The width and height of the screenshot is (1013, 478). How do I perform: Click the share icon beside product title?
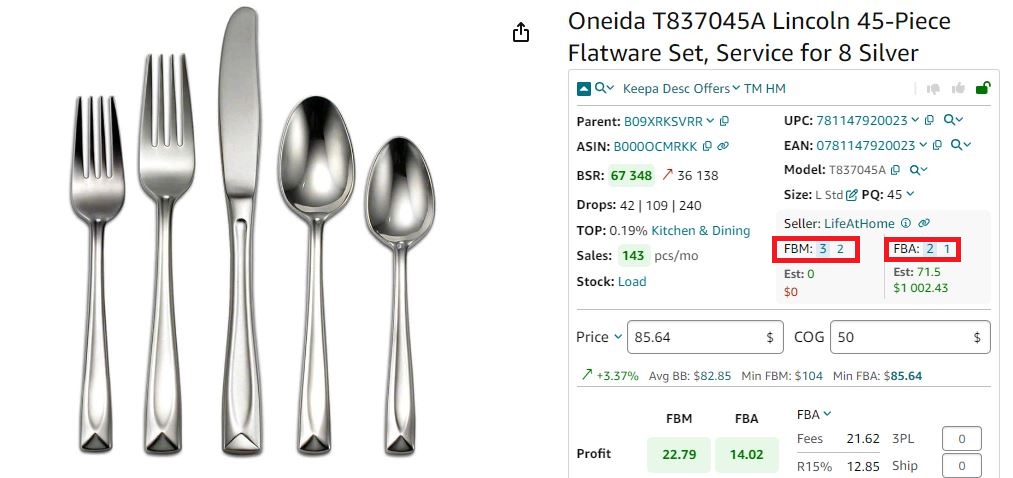click(520, 33)
